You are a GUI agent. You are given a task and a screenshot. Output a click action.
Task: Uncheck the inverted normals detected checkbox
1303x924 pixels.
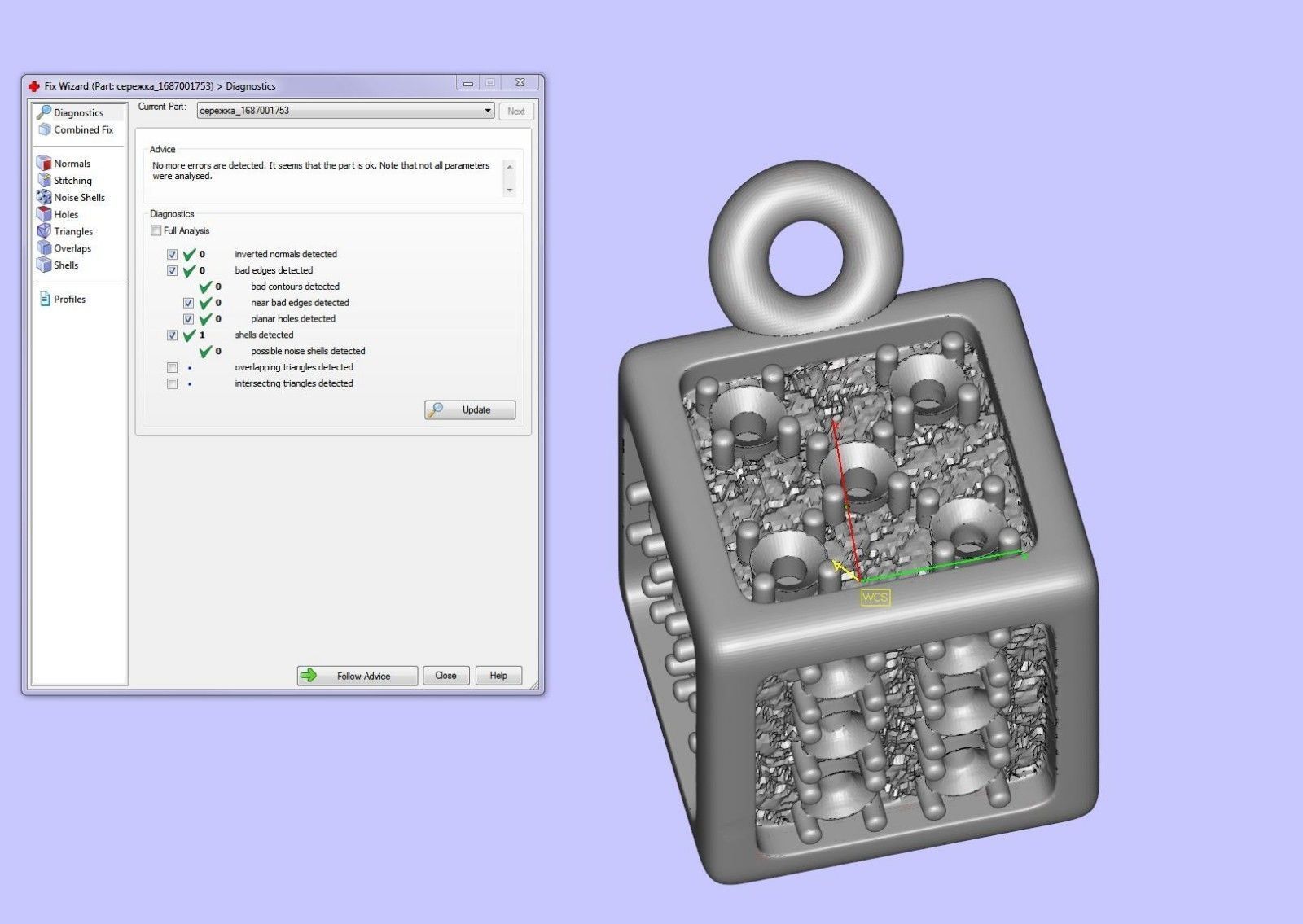(172, 255)
